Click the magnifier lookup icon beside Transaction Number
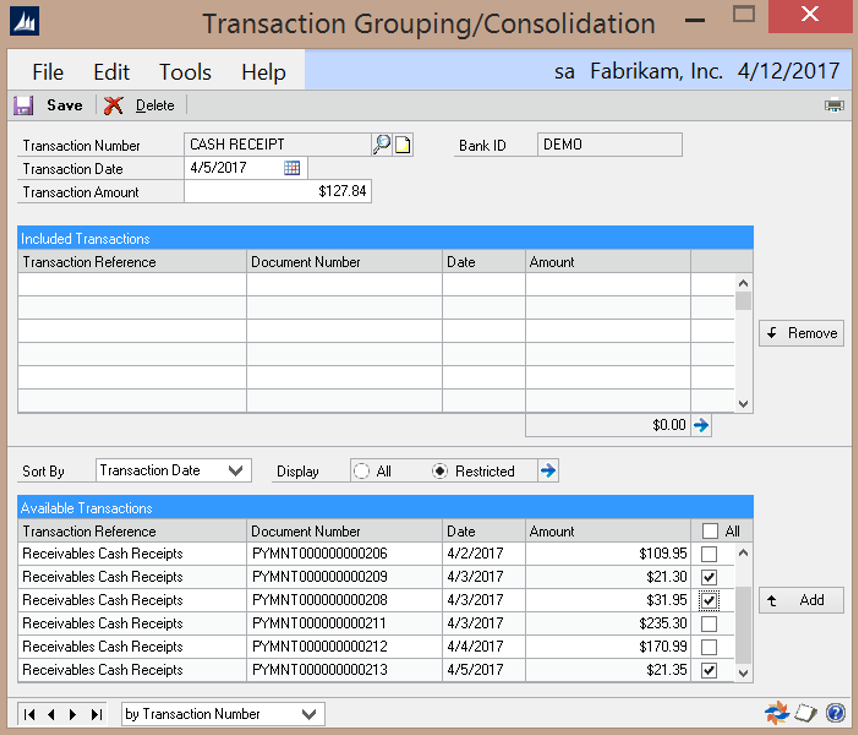858x735 pixels. point(381,145)
